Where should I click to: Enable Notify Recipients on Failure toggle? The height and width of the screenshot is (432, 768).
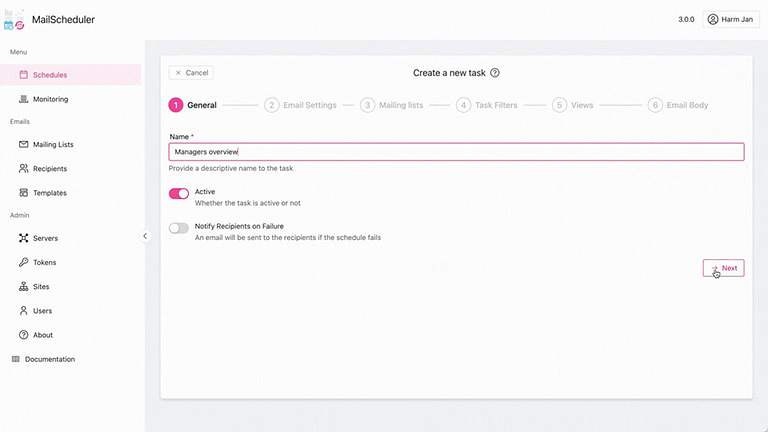pyautogui.click(x=179, y=228)
